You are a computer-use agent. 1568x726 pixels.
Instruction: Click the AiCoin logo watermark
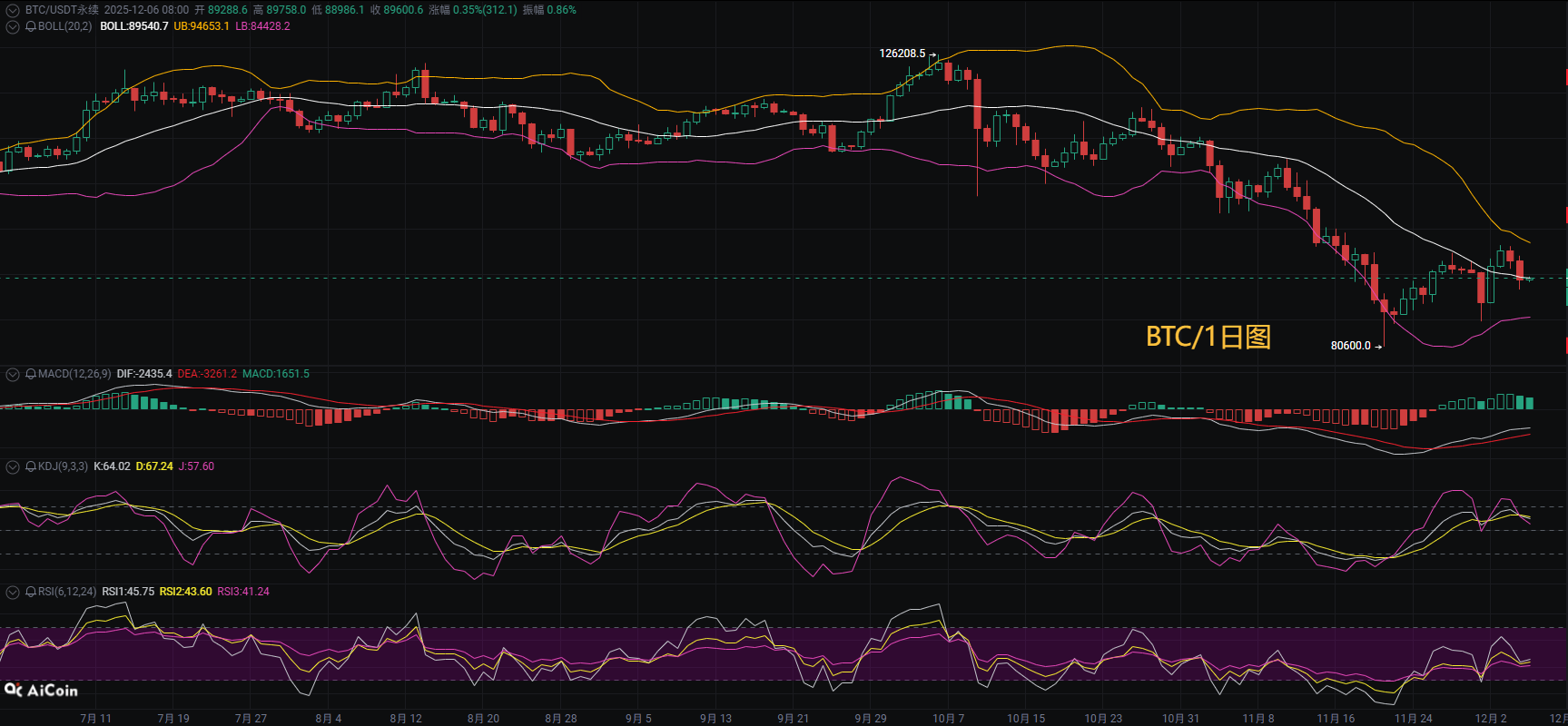pos(42,691)
